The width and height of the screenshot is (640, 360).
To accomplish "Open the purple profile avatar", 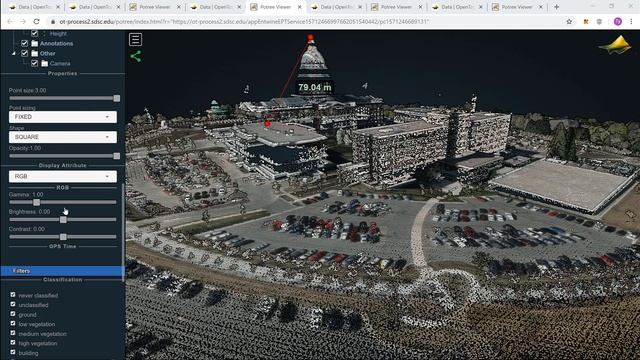I will point(618,22).
